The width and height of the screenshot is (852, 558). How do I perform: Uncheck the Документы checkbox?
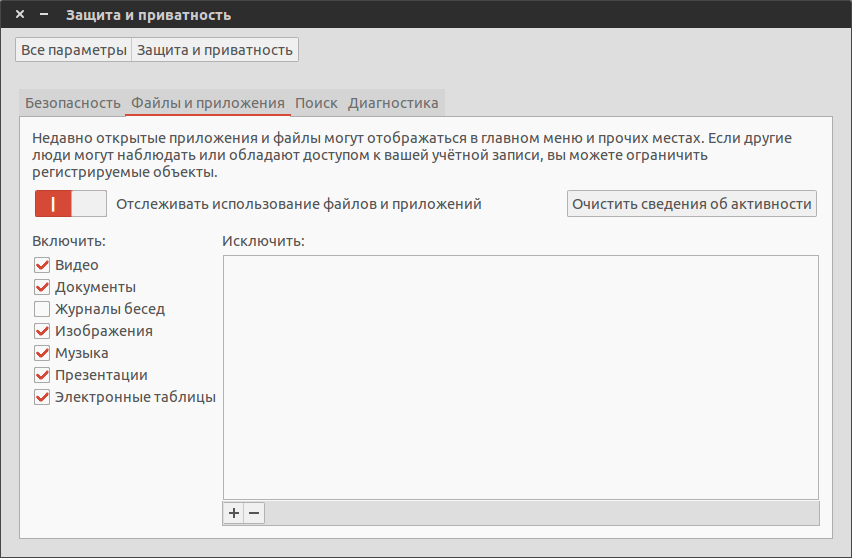[x=42, y=287]
